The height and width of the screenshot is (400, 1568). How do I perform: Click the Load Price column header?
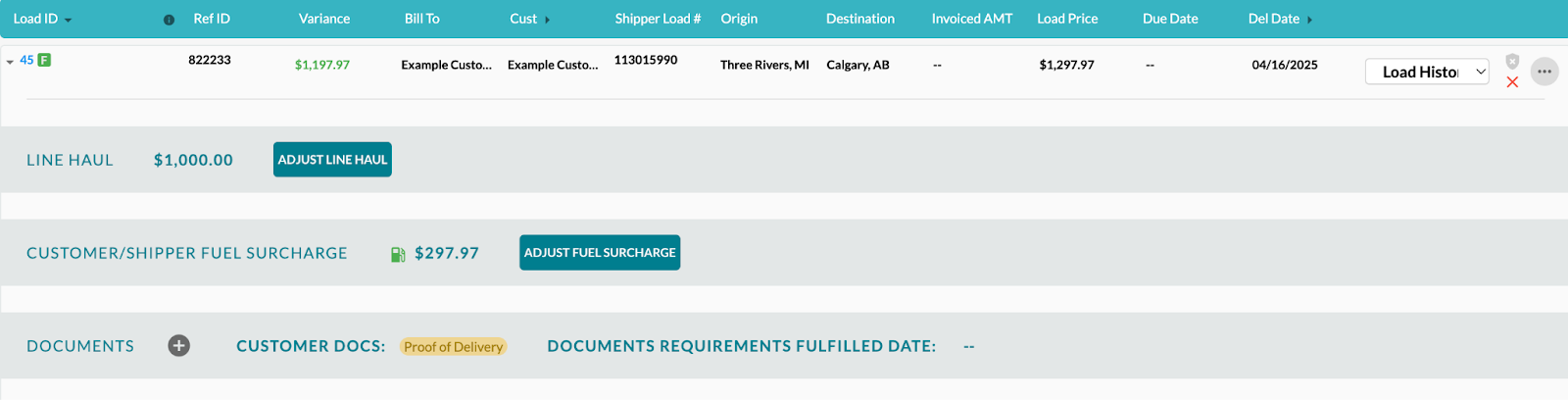pyautogui.click(x=1067, y=19)
